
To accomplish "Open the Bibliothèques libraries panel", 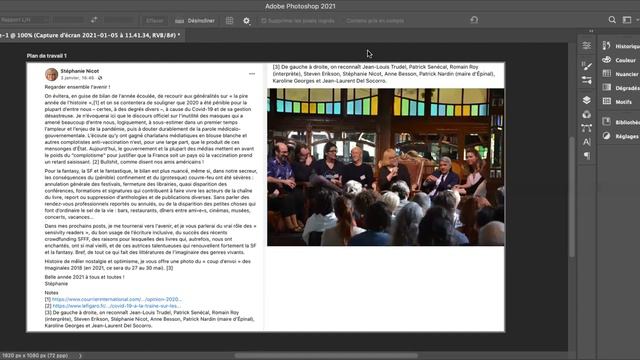I will 621,122.
